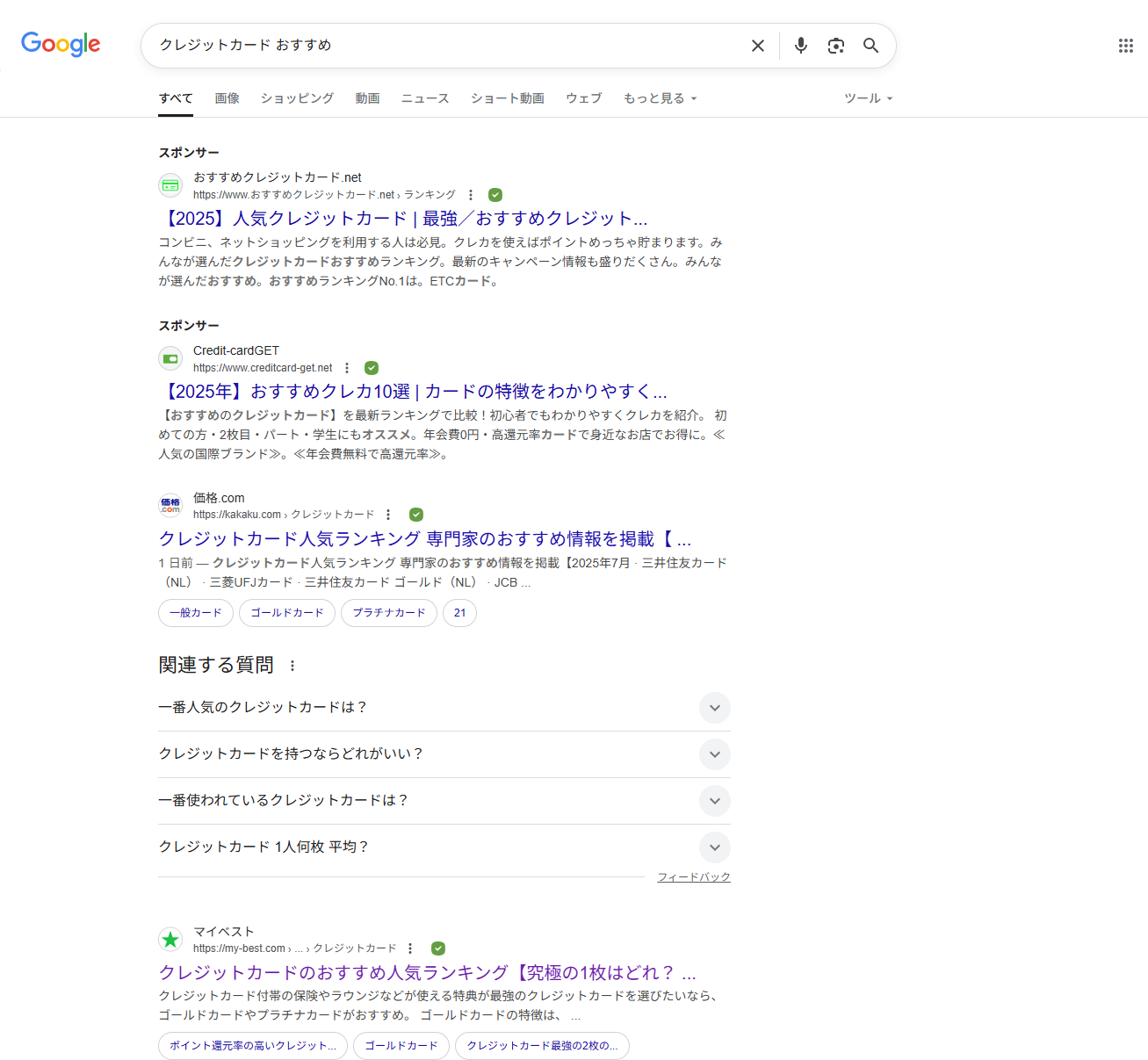Switch to the 画像 tab

tap(227, 98)
